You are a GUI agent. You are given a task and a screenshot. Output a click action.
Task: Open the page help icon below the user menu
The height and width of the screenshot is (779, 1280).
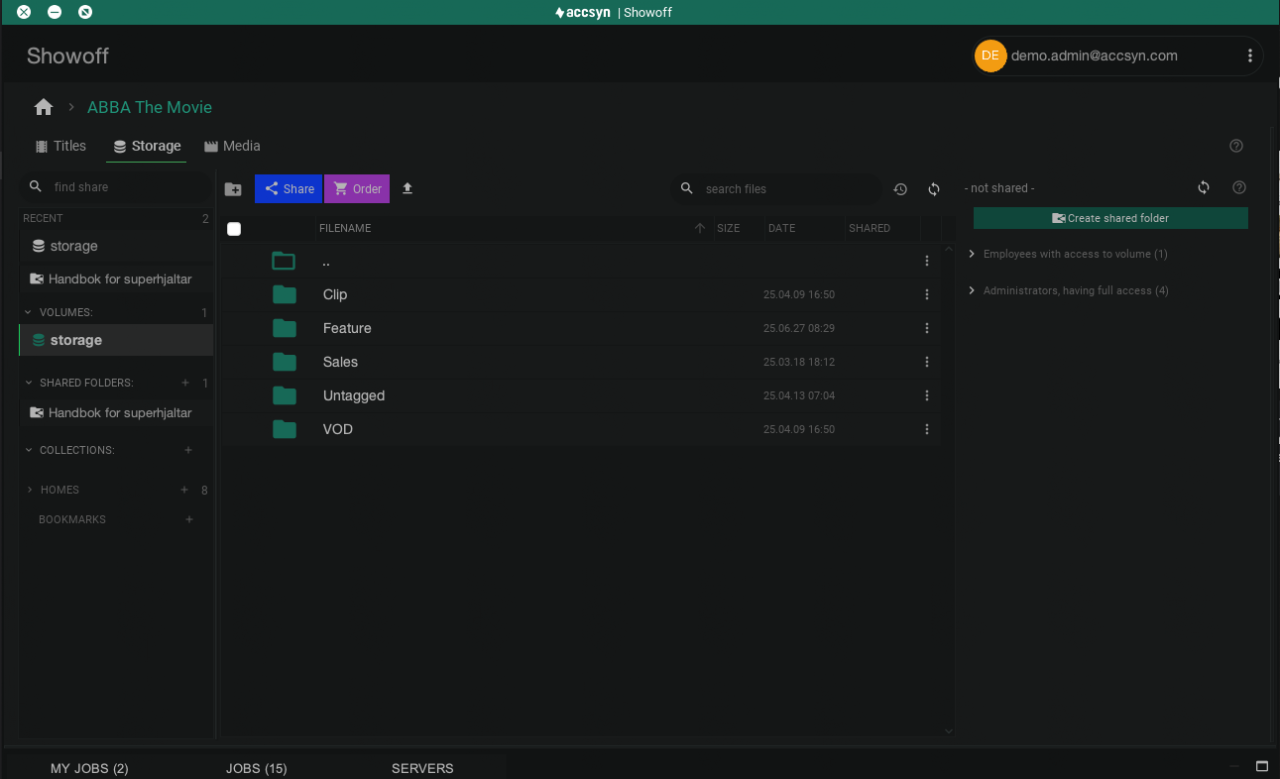tap(1236, 146)
